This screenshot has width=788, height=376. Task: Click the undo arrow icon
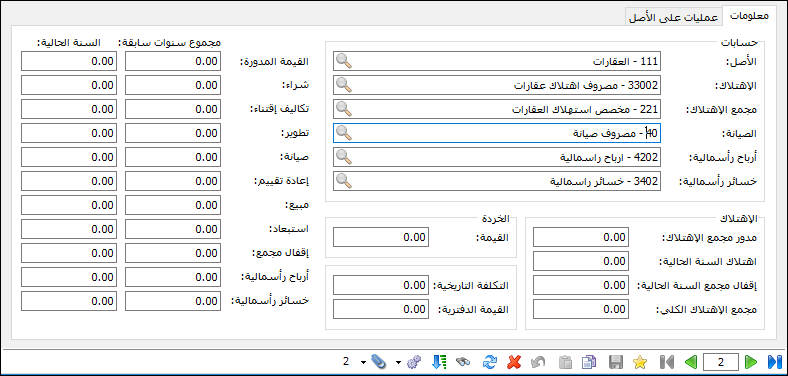[x=538, y=361]
